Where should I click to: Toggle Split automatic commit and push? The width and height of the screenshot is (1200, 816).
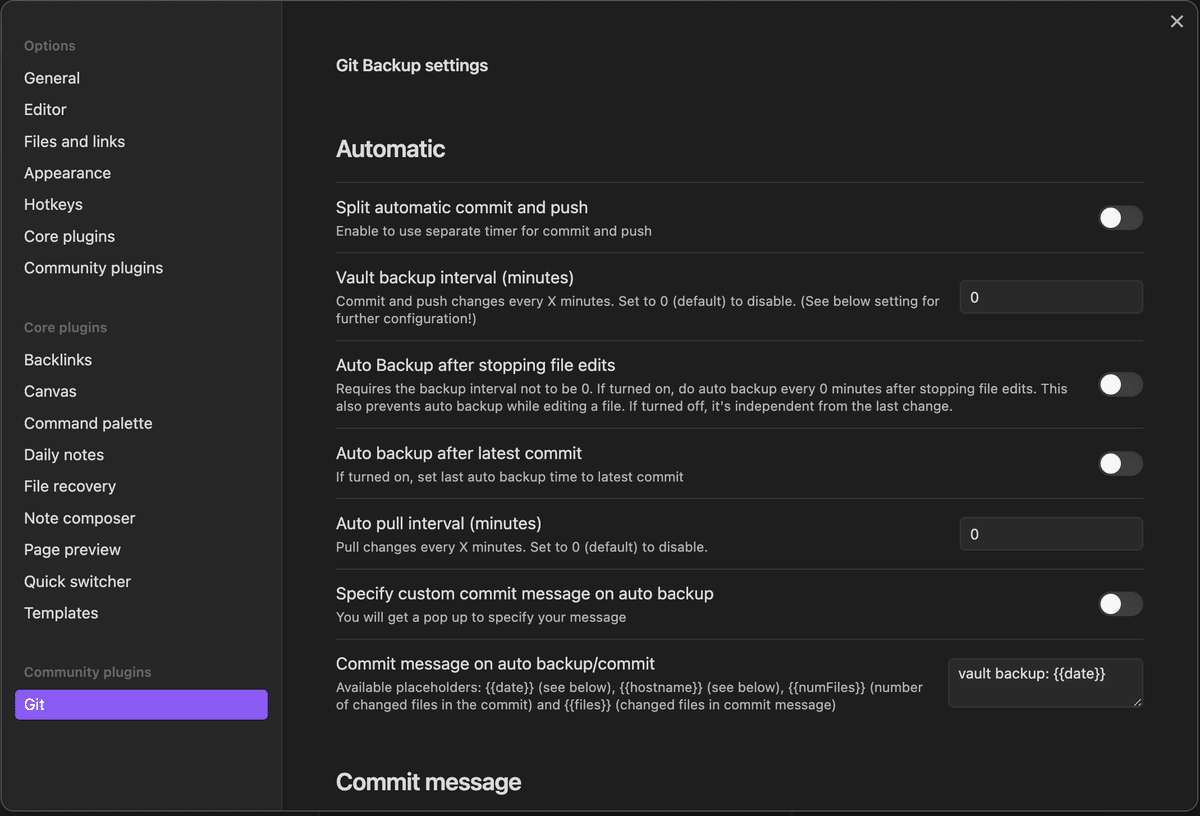(1120, 218)
